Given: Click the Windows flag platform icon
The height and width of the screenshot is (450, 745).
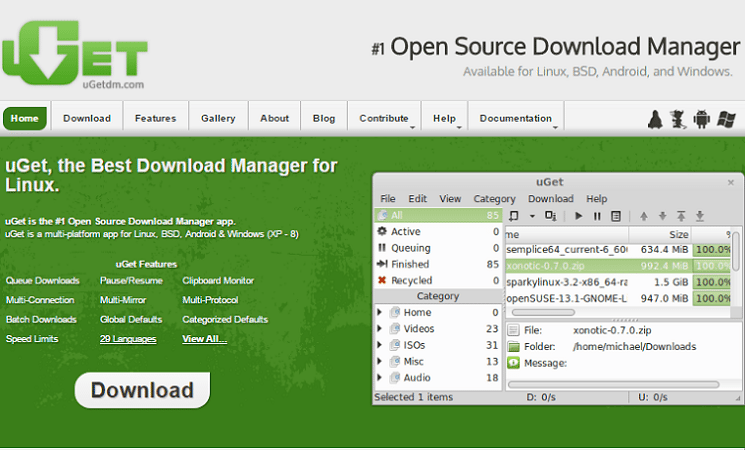Looking at the screenshot, I should [726, 119].
